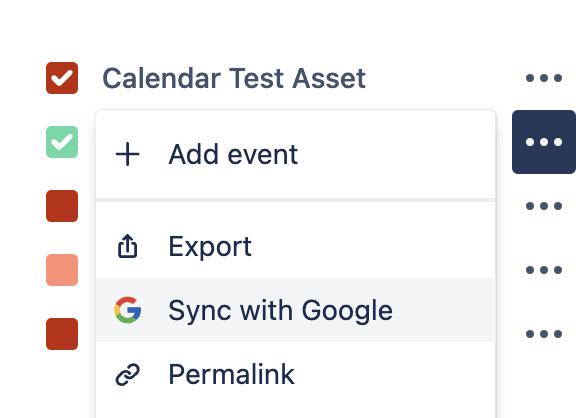Uncheck the green calendar checkbox

click(62, 142)
